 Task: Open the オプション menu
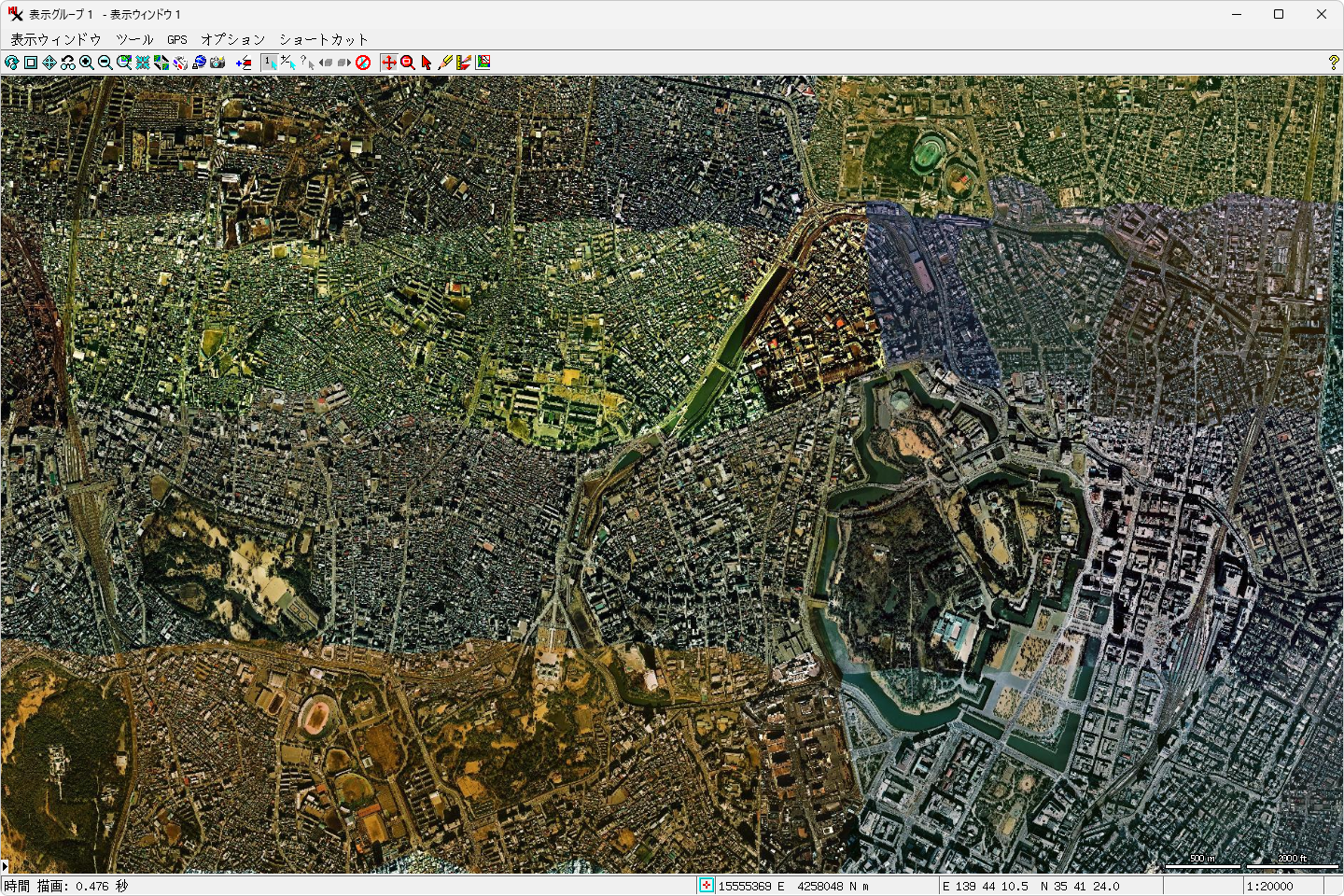tap(233, 39)
